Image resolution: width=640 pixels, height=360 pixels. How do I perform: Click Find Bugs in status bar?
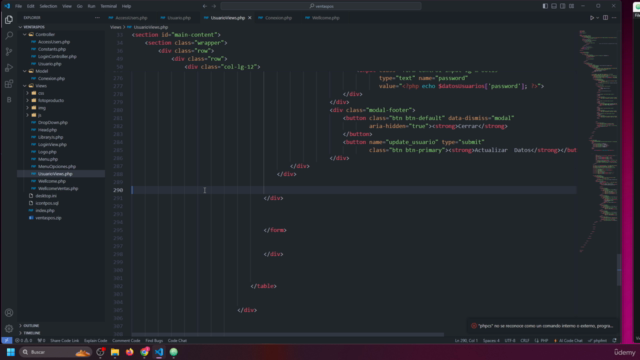pos(154,340)
